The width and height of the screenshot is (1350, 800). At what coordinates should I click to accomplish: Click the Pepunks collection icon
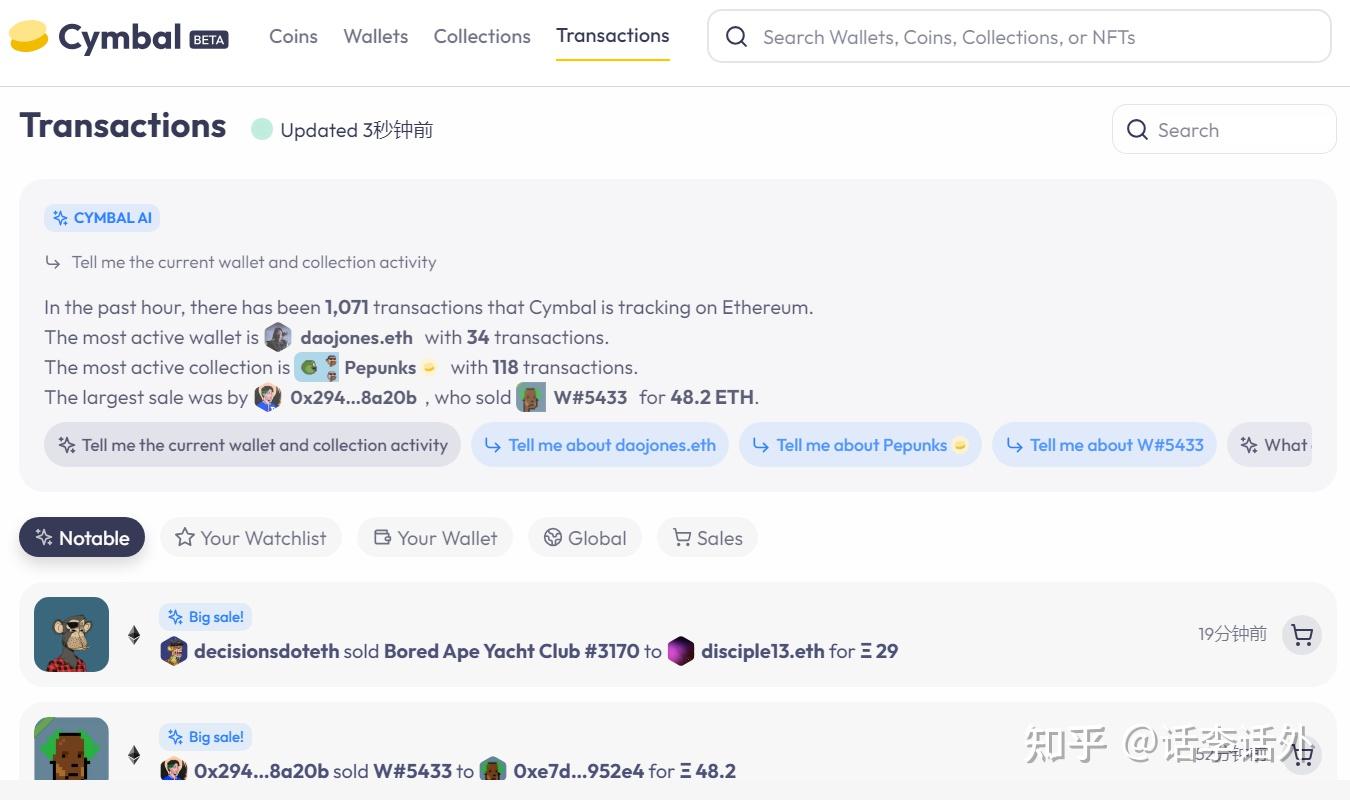[x=316, y=367]
